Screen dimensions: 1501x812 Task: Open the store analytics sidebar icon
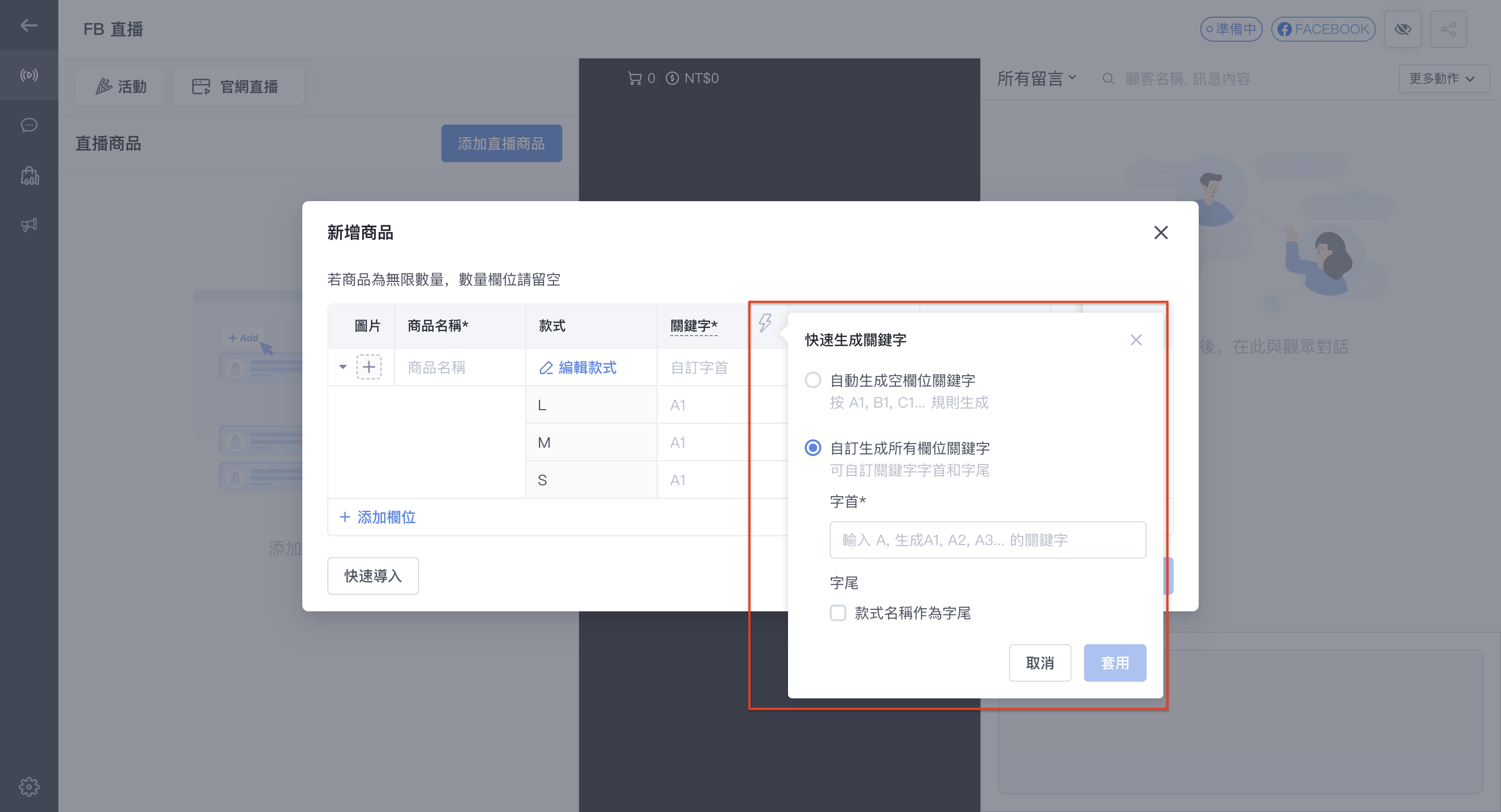29,175
